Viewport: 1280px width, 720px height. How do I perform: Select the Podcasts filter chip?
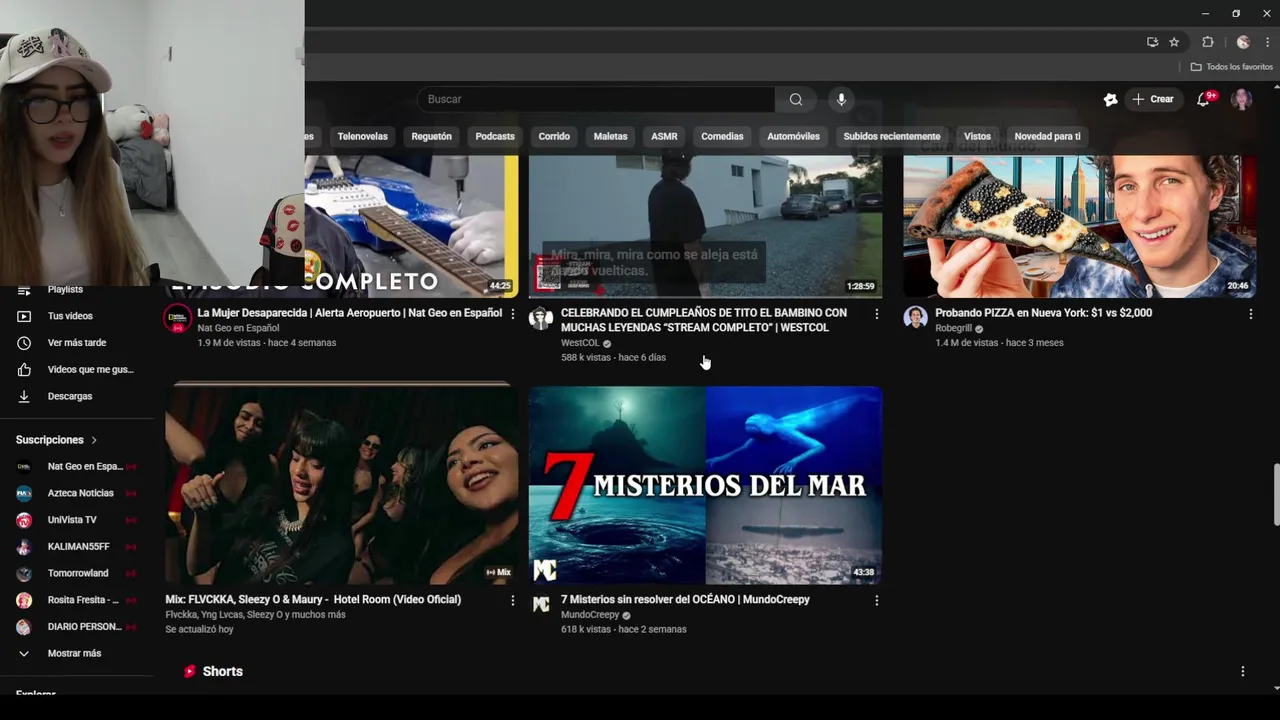pos(495,136)
